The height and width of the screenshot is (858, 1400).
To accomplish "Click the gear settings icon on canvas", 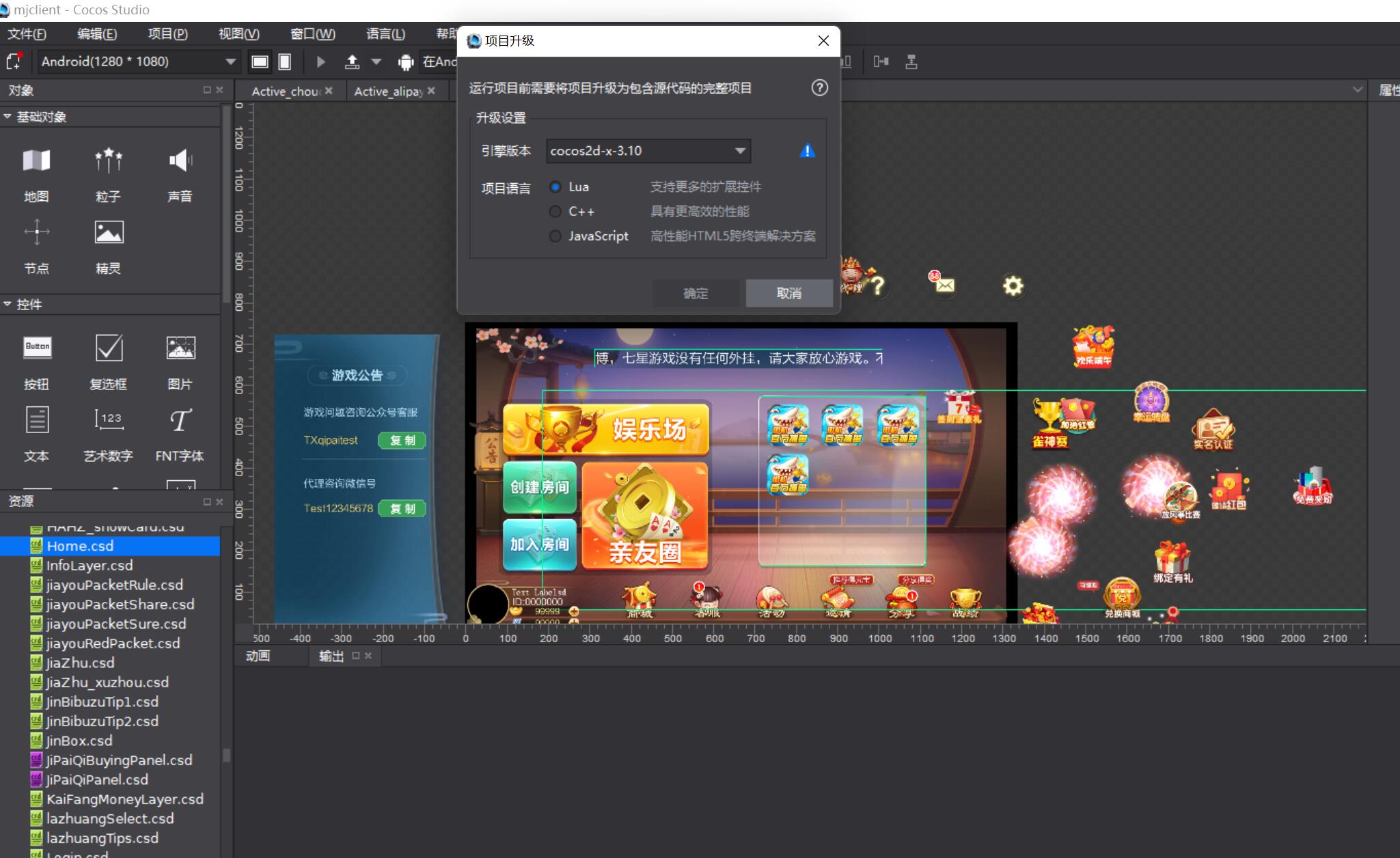I will click(x=1013, y=286).
